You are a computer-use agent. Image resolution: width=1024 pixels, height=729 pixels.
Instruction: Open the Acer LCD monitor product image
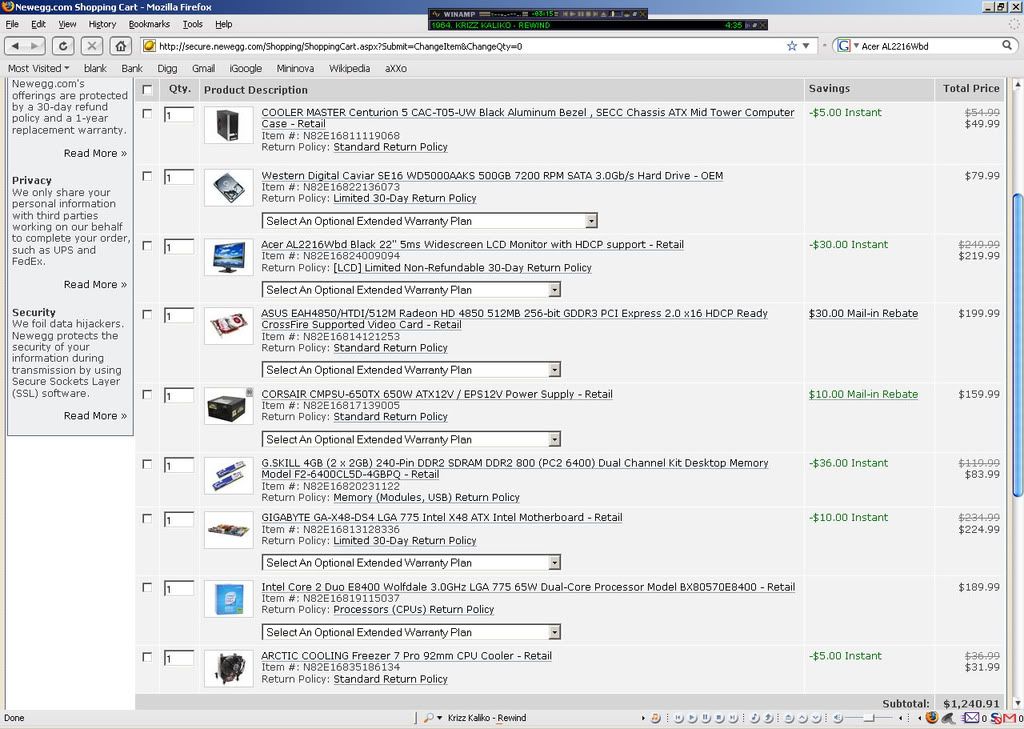pyautogui.click(x=229, y=257)
